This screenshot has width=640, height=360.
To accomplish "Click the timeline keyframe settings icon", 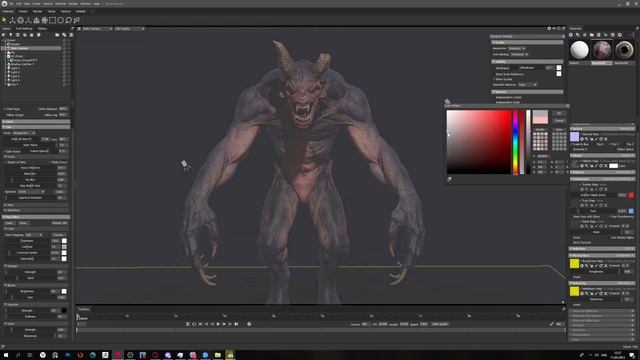I will click(x=249, y=324).
